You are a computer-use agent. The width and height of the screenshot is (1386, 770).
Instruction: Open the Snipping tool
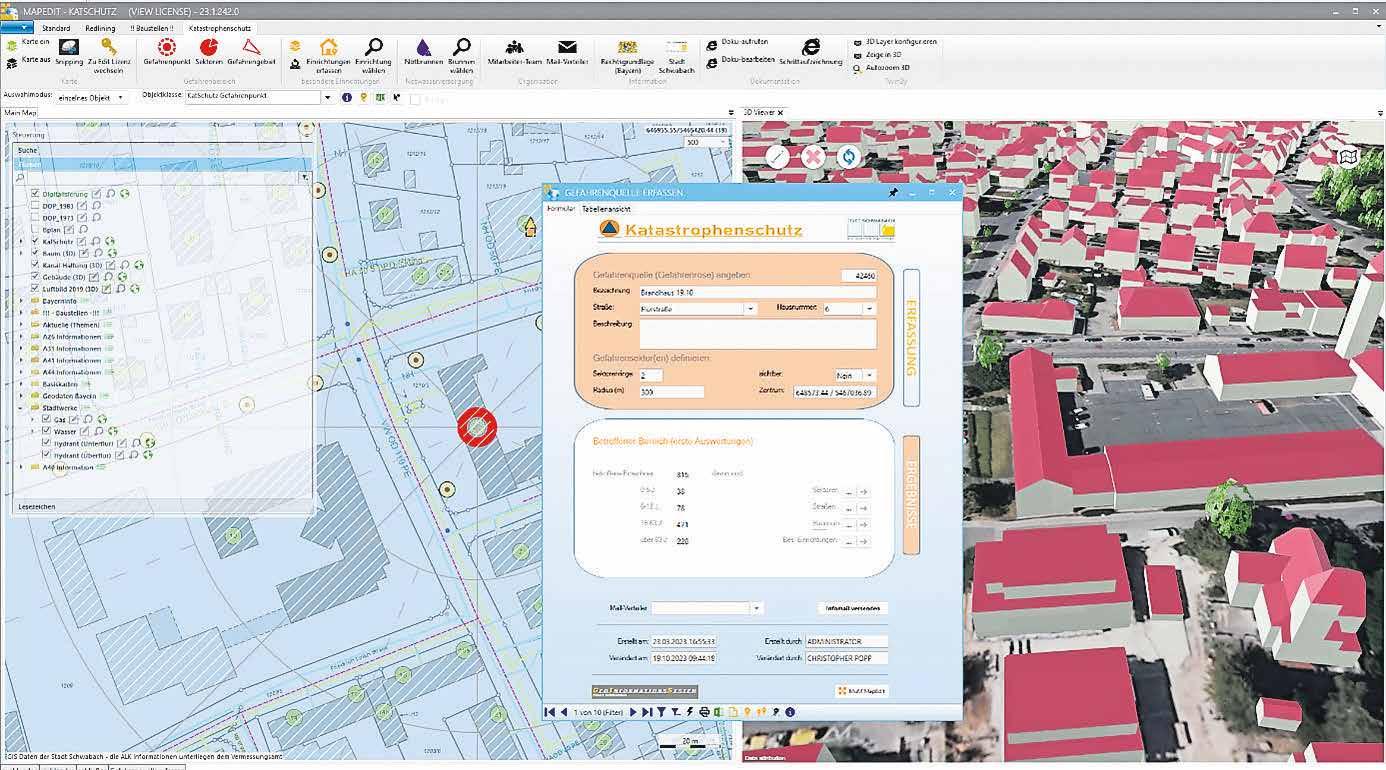tap(69, 48)
